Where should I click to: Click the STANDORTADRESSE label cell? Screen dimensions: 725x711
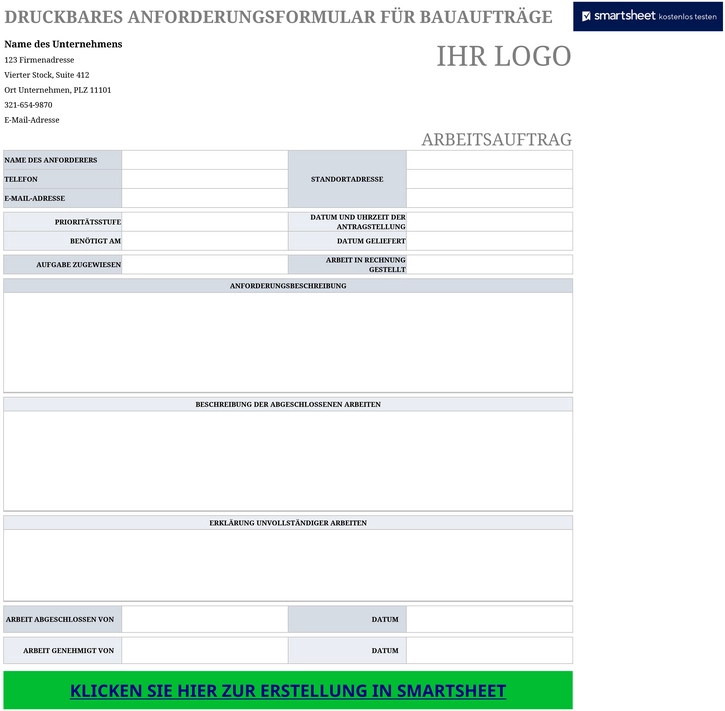[347, 179]
